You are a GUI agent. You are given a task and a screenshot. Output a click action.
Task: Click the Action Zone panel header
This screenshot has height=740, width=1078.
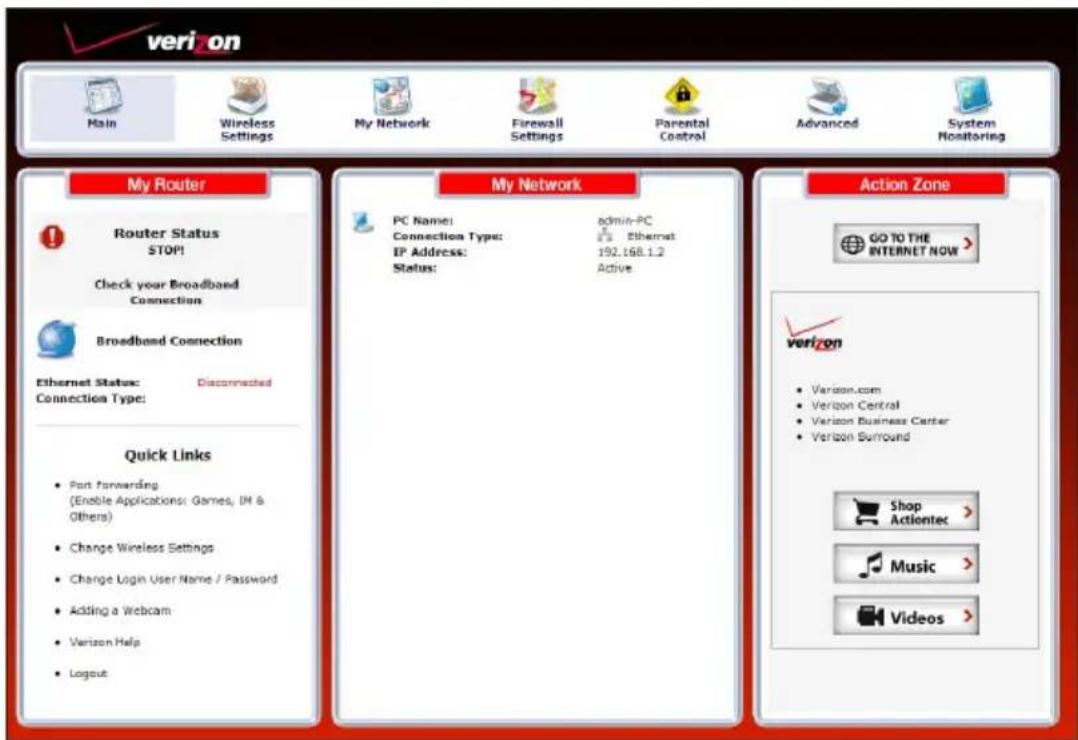905,184
